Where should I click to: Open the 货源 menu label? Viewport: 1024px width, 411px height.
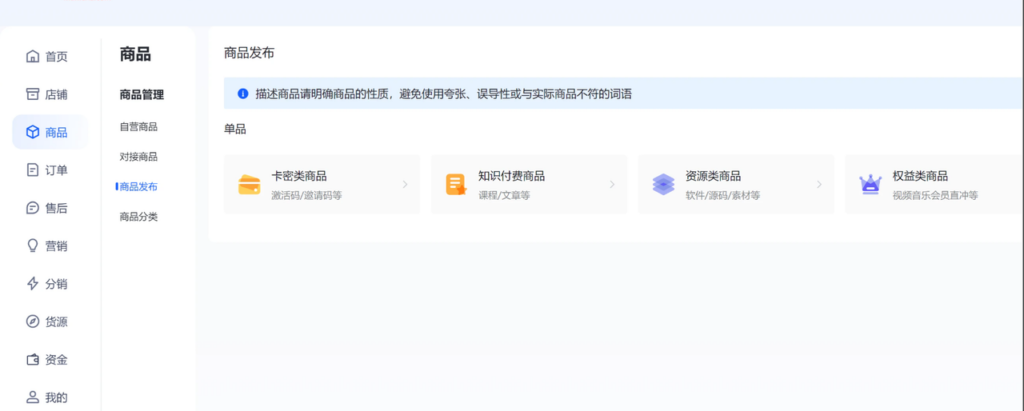click(56, 322)
